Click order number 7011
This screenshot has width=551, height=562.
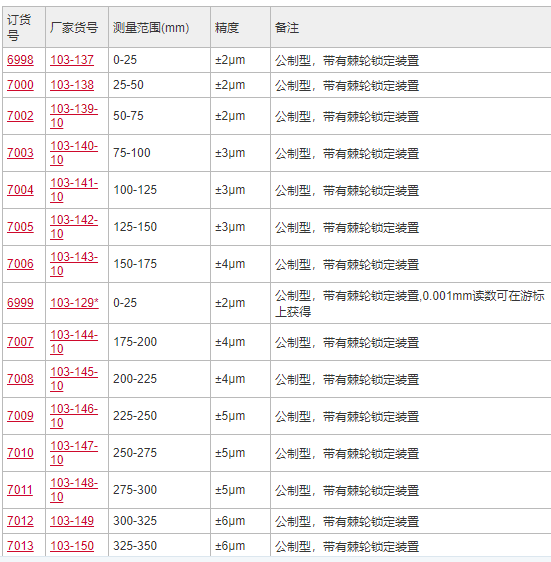pos(20,490)
